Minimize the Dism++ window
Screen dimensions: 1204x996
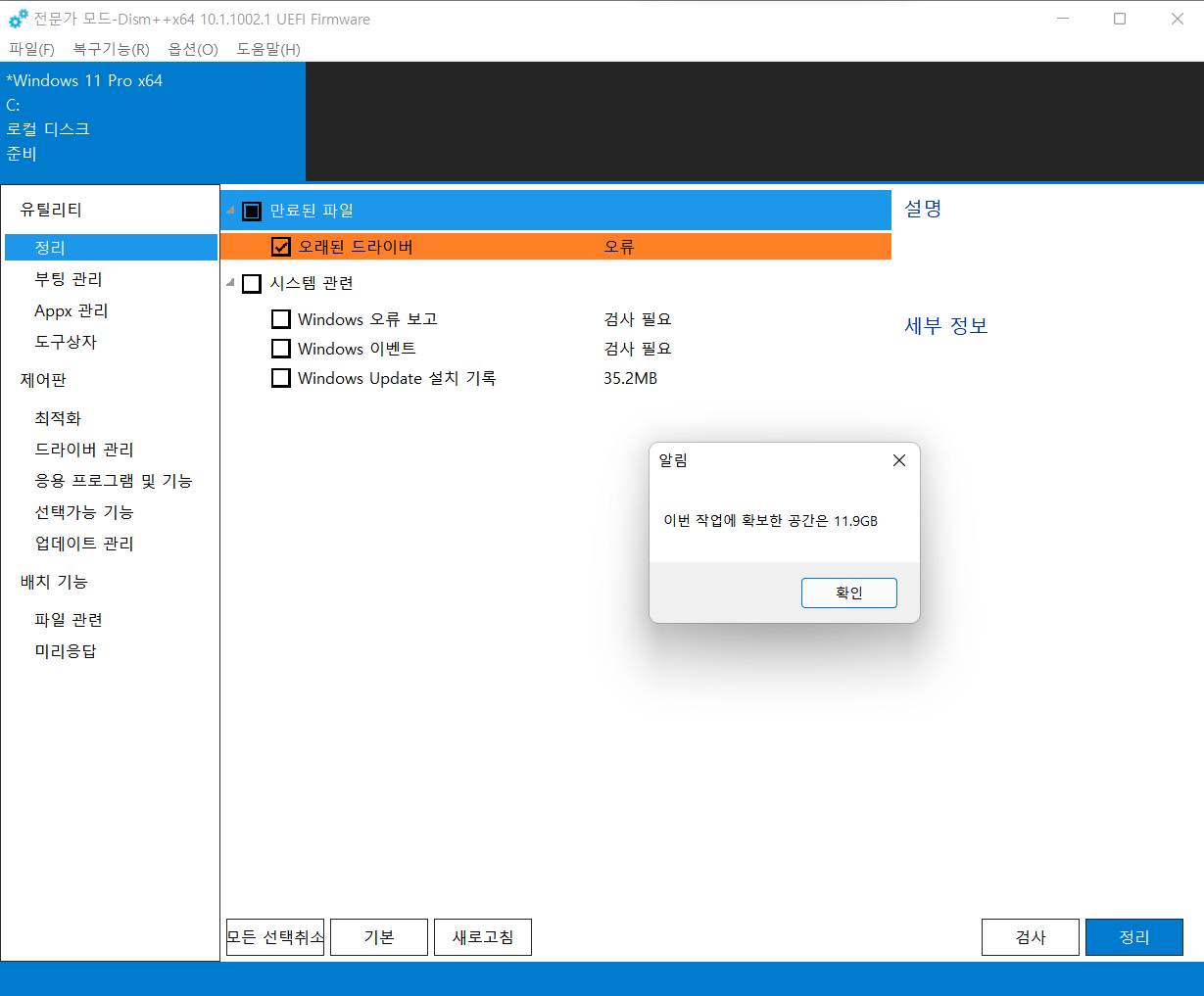pyautogui.click(x=1062, y=19)
